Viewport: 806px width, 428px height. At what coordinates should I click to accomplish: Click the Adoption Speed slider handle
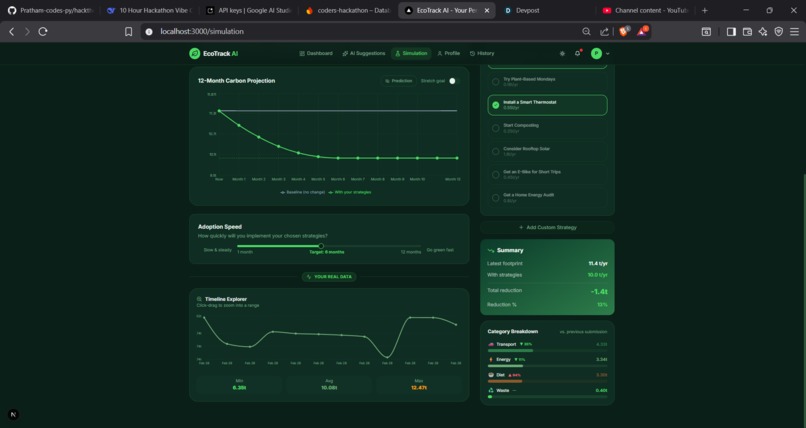pyautogui.click(x=321, y=246)
